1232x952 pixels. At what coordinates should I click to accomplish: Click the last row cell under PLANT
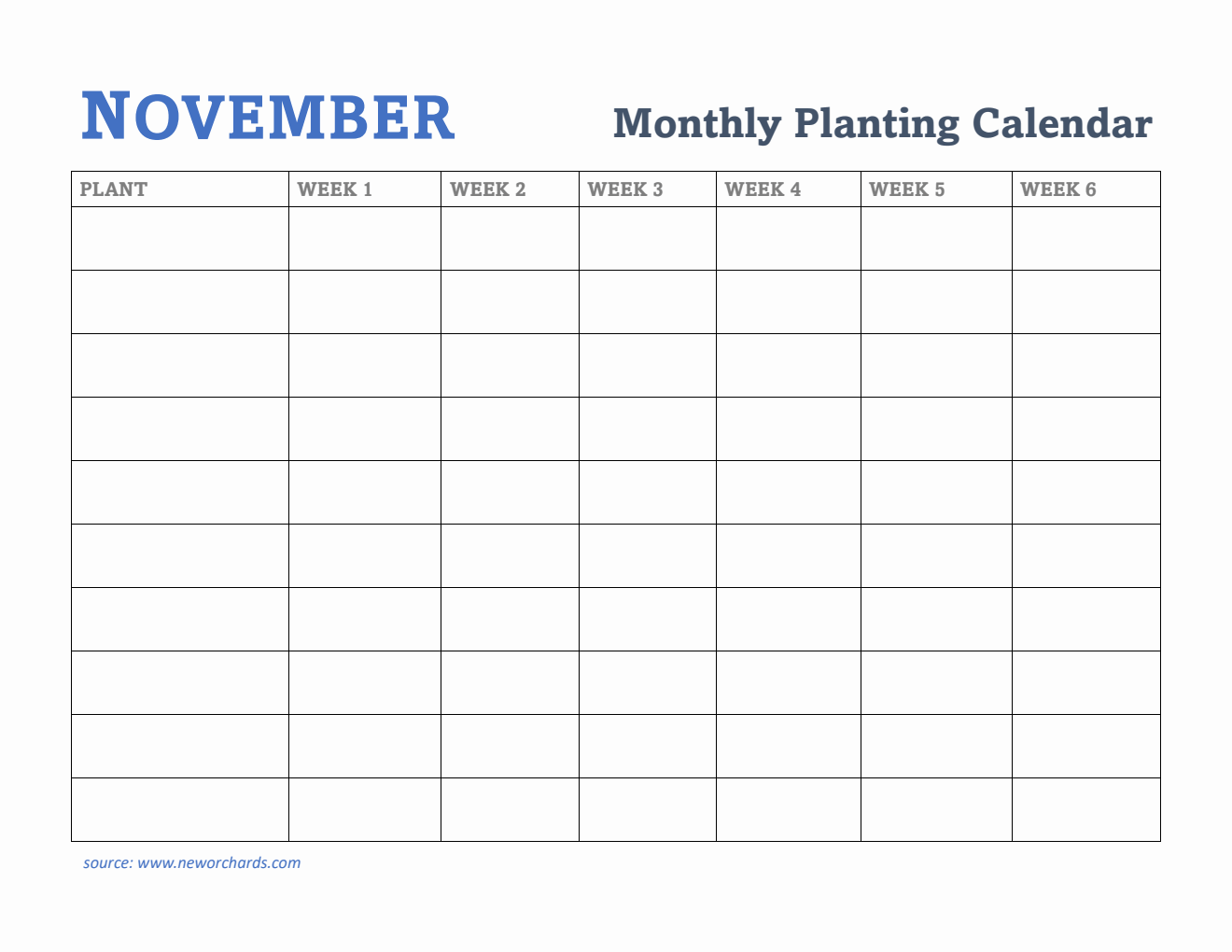click(180, 810)
